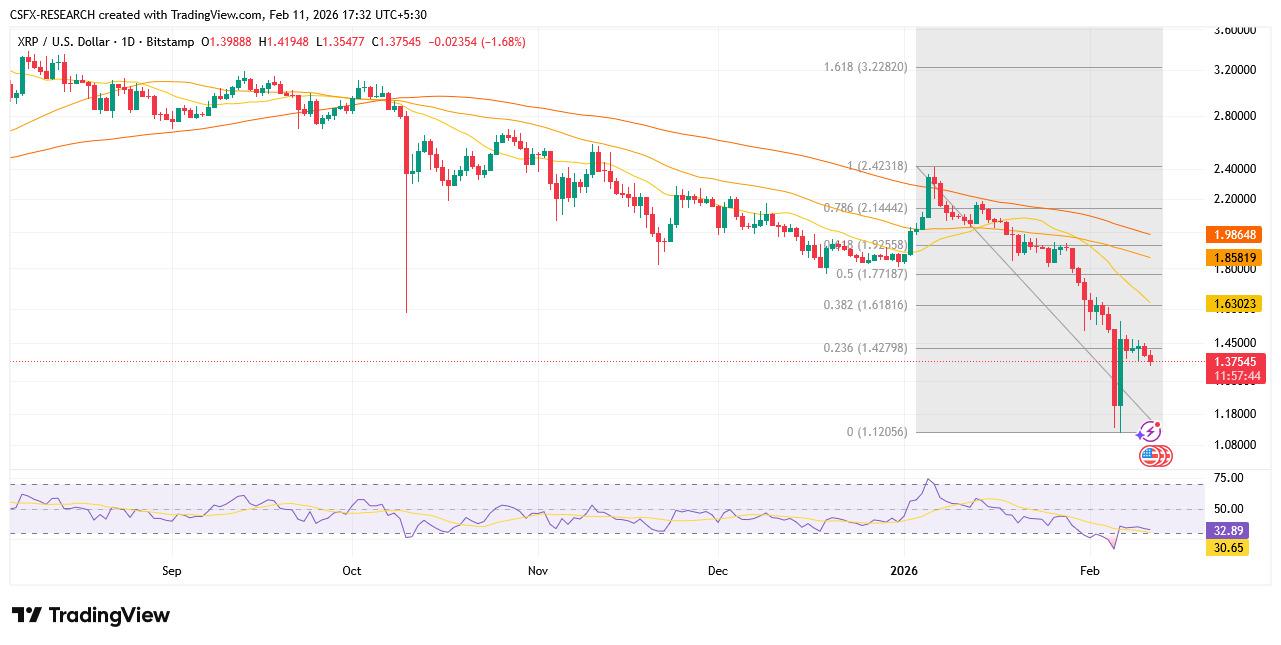This screenshot has height=645, width=1281.
Task: Click the 0.382 (1.61816) Fibonacci label
Action: pyautogui.click(x=865, y=304)
